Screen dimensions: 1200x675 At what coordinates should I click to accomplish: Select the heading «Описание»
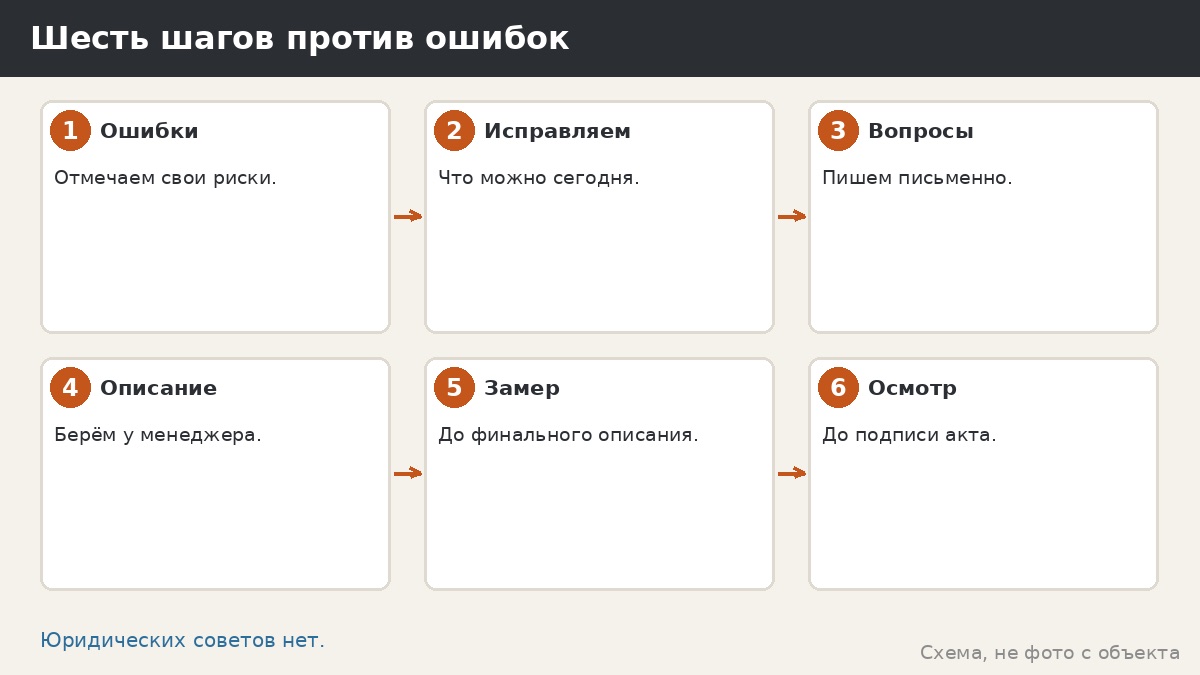158,389
